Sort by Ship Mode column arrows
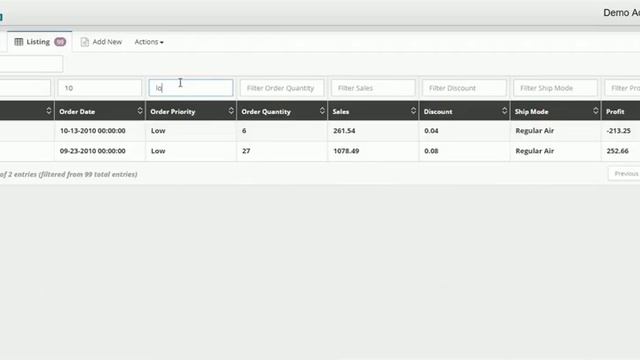The image size is (640, 360). point(596,111)
